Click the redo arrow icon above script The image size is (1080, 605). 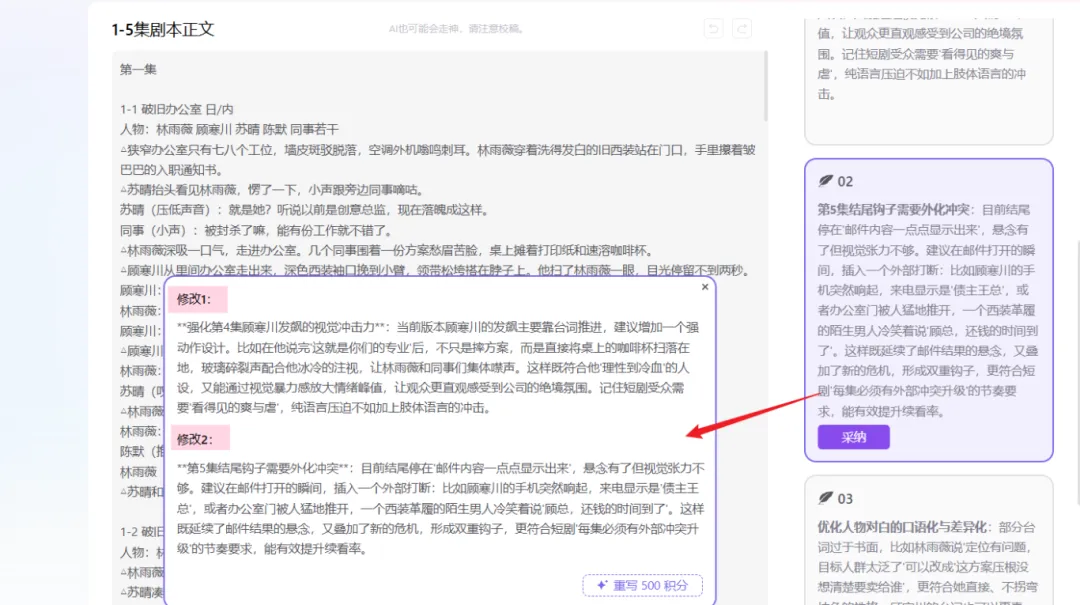click(x=742, y=28)
